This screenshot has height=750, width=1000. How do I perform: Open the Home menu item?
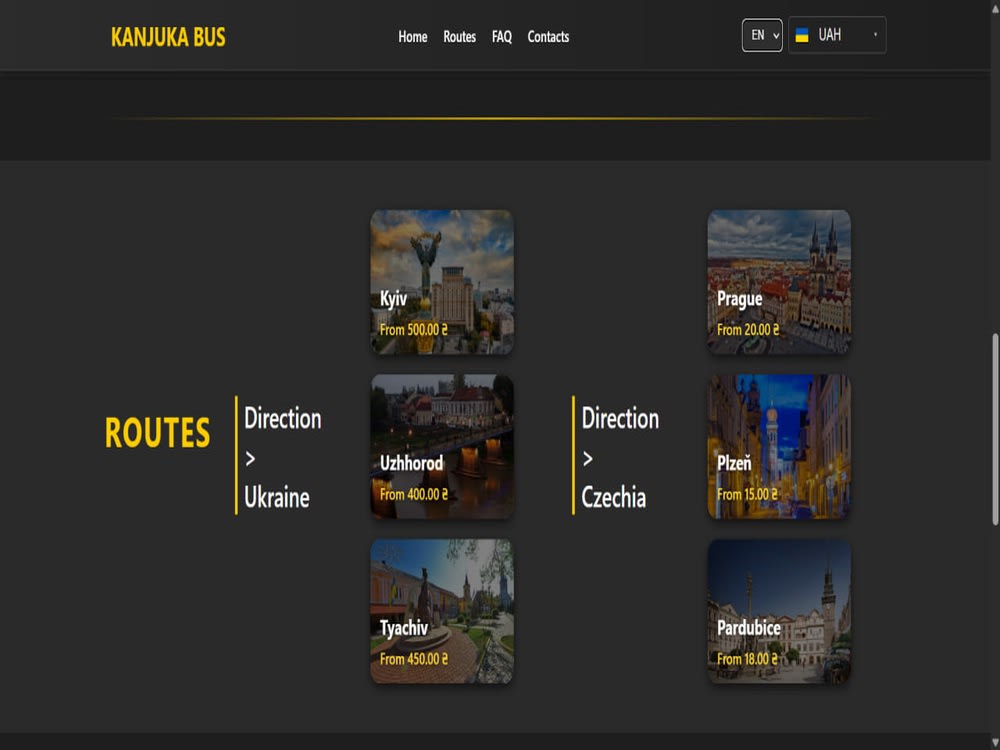[413, 37]
